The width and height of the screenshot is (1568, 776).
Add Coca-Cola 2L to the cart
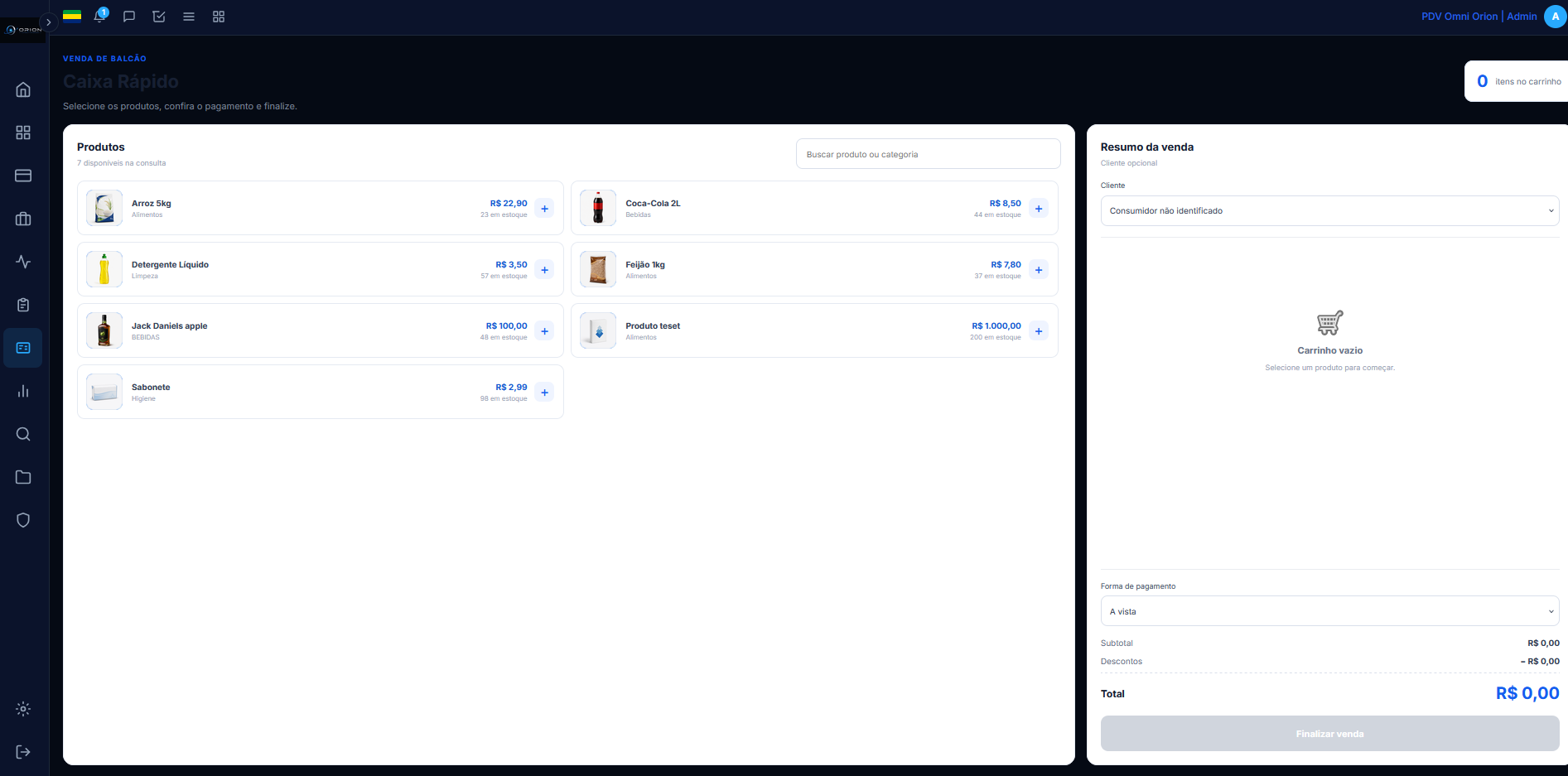(1039, 209)
